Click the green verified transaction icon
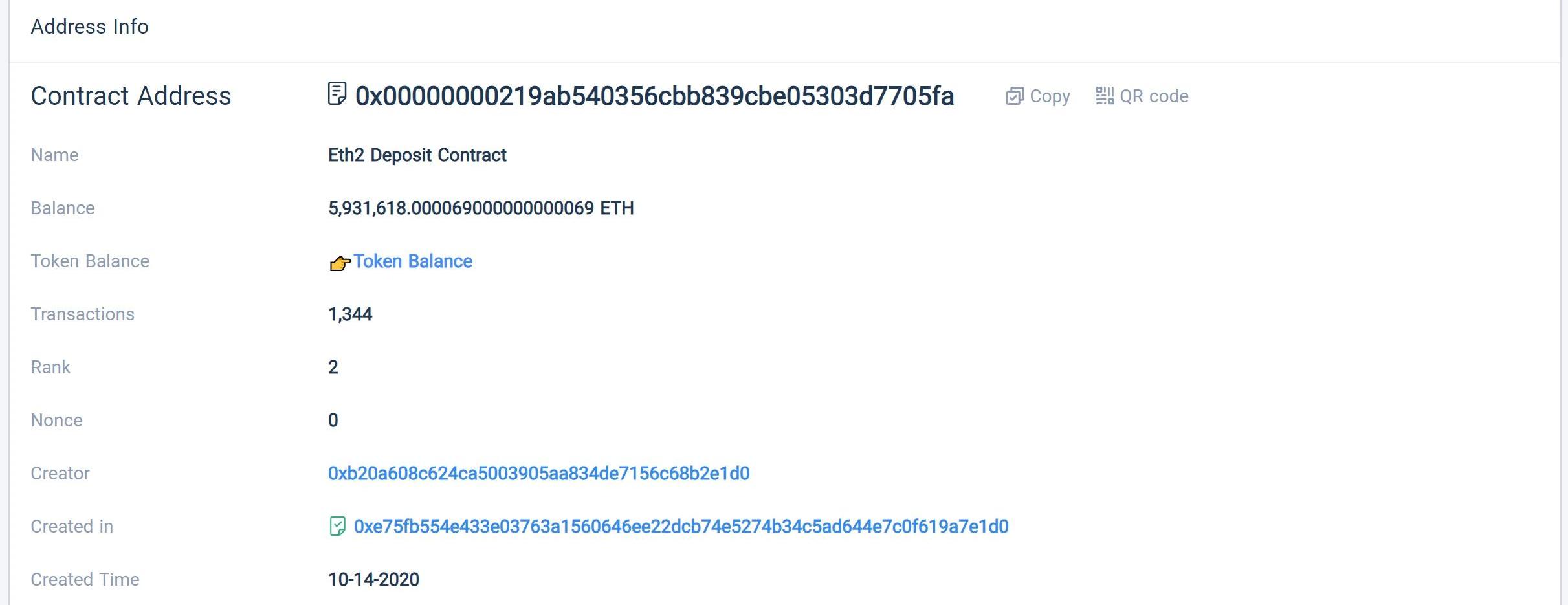Image resolution: width=1568 pixels, height=605 pixels. (337, 526)
